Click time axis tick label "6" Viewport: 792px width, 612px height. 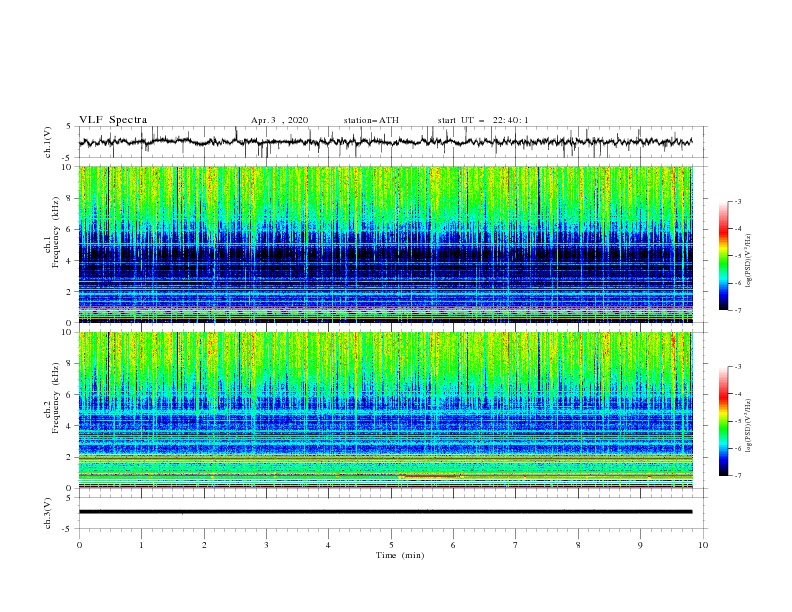coord(453,545)
